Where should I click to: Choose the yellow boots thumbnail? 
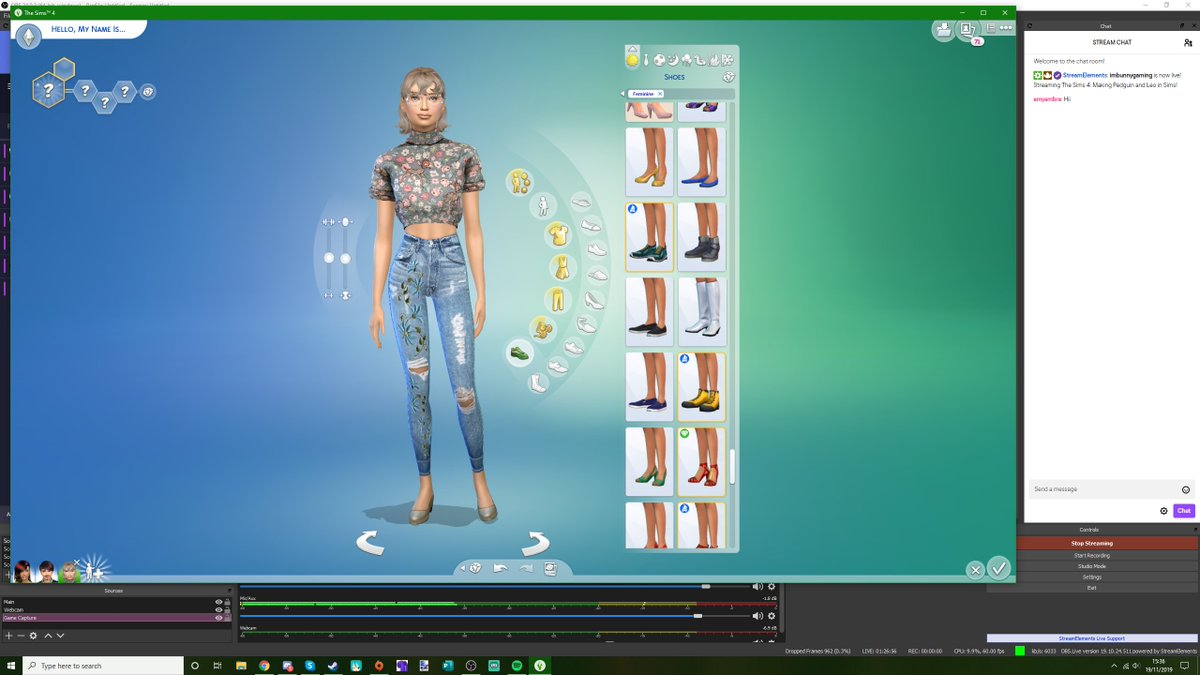[702, 387]
